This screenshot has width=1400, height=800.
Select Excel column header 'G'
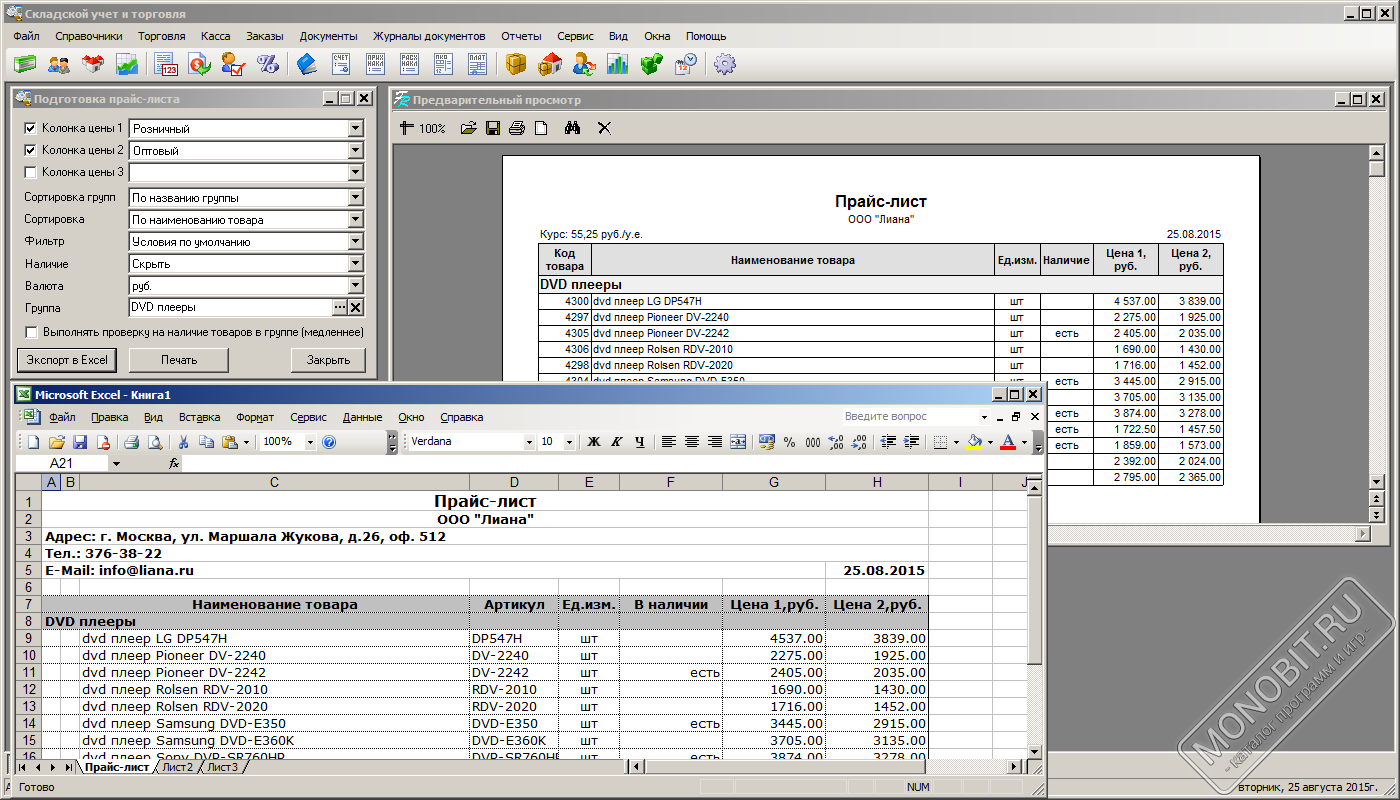[x=774, y=483]
